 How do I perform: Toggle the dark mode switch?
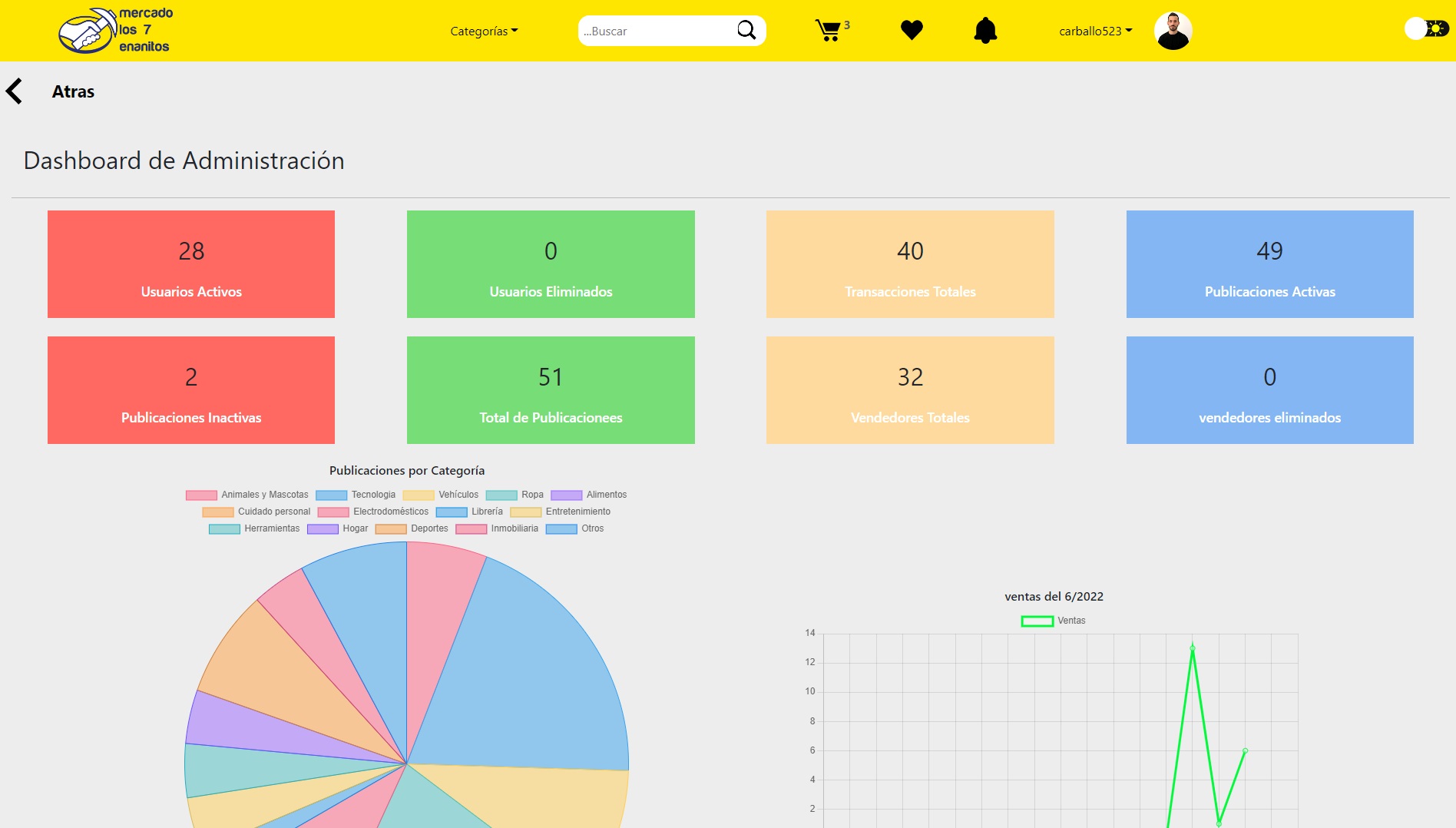[1425, 27]
